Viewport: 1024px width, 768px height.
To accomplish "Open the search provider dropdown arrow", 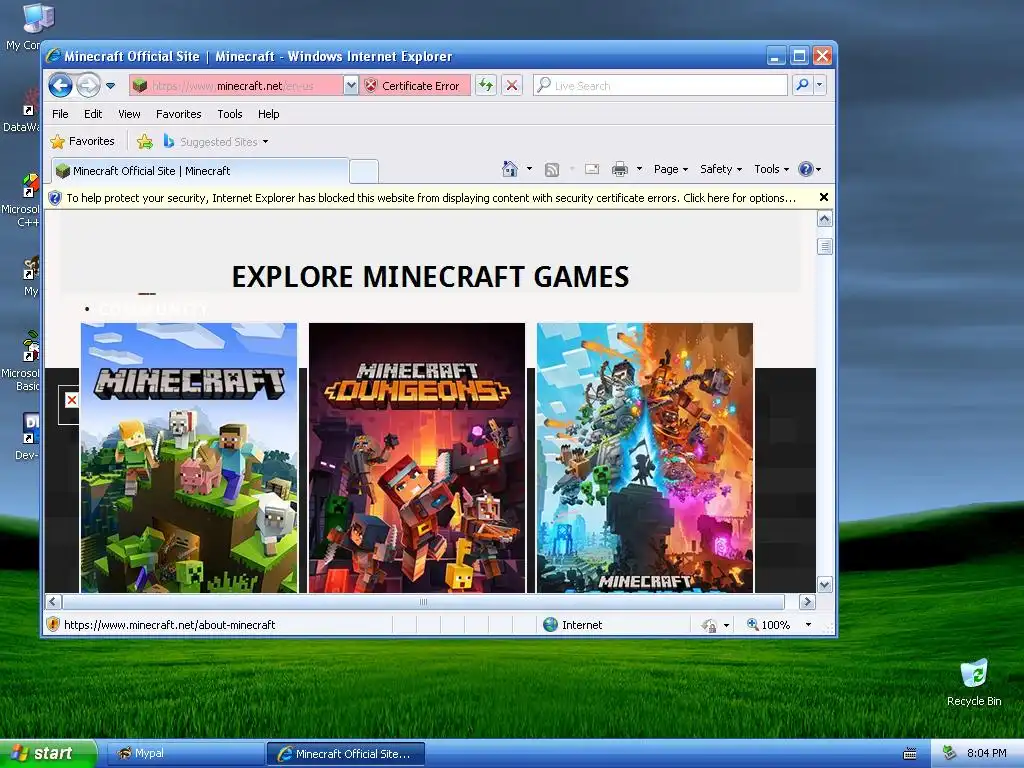I will point(820,85).
